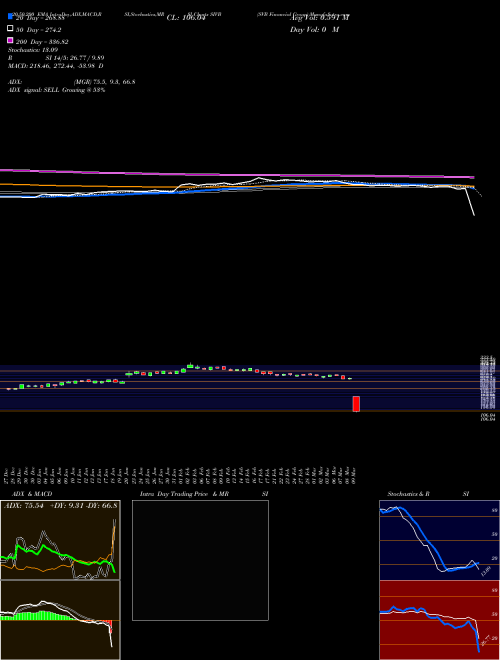Click the 'CL: 106.04' closing price label
The height and width of the screenshot is (660, 500).
186,18
